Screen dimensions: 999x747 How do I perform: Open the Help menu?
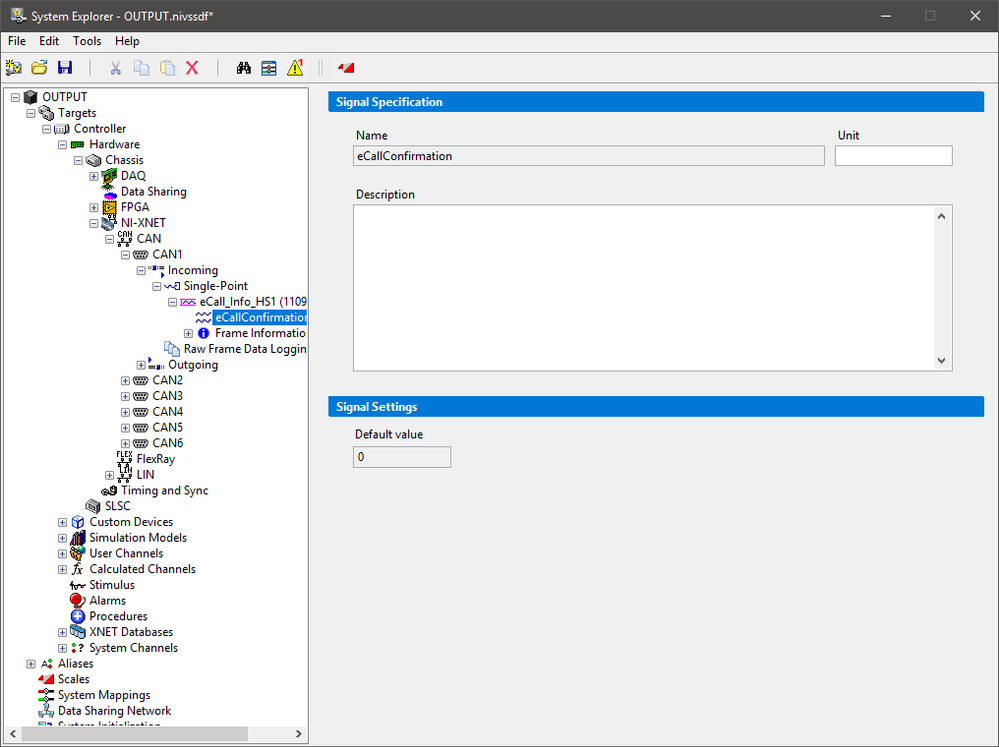coord(127,41)
